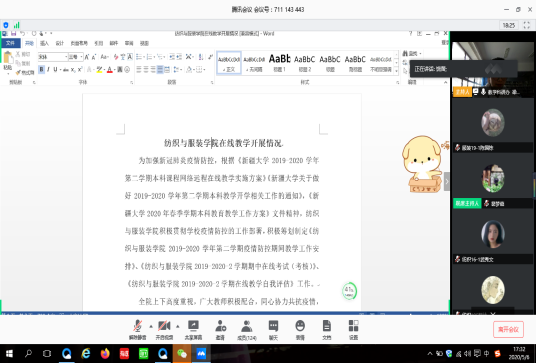Apply yellow text highlight color
Screen dimensions: 536x364
pos(99,70)
